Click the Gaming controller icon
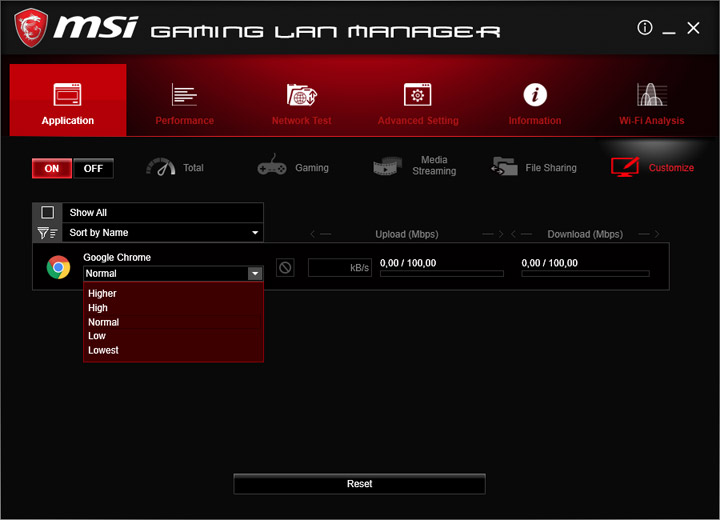 [272, 165]
